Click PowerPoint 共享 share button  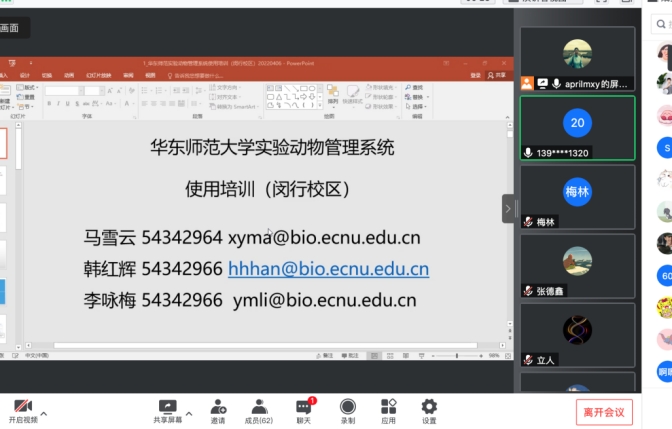497,75
